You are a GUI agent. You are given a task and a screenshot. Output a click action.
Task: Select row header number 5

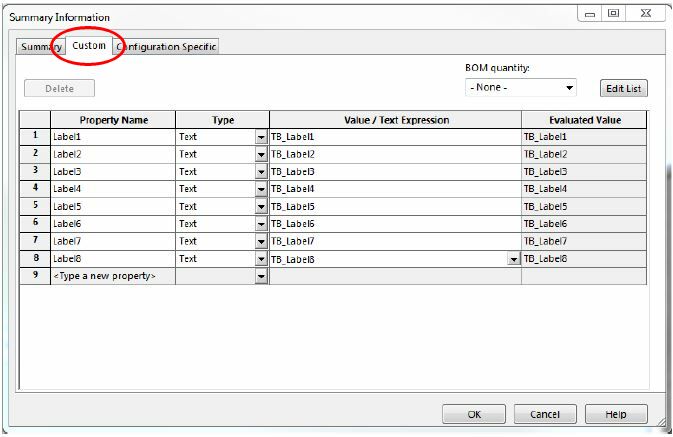click(x=35, y=206)
